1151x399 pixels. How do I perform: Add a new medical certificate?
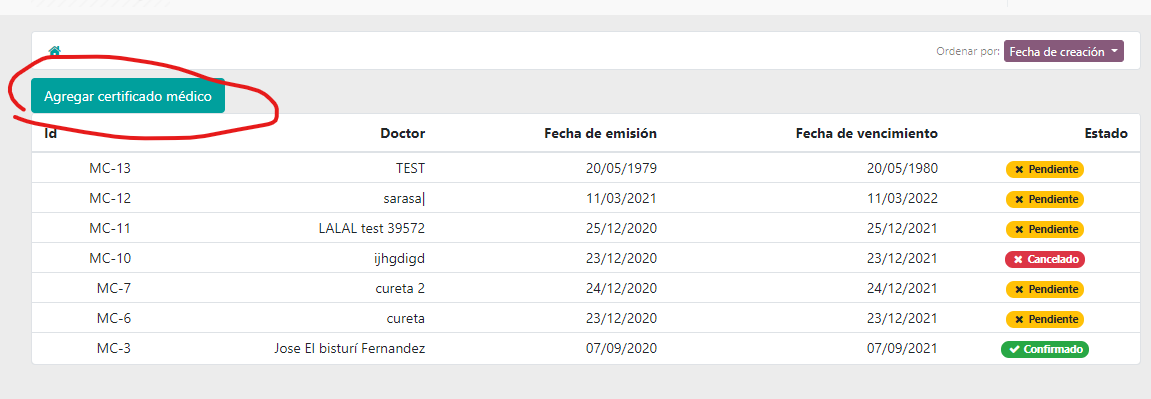click(128, 96)
